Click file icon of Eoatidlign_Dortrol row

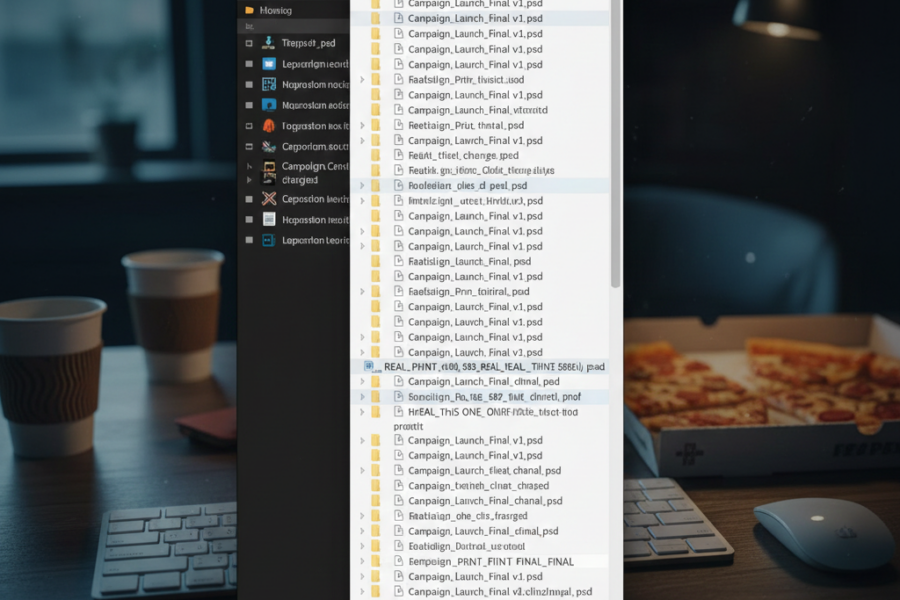398,546
